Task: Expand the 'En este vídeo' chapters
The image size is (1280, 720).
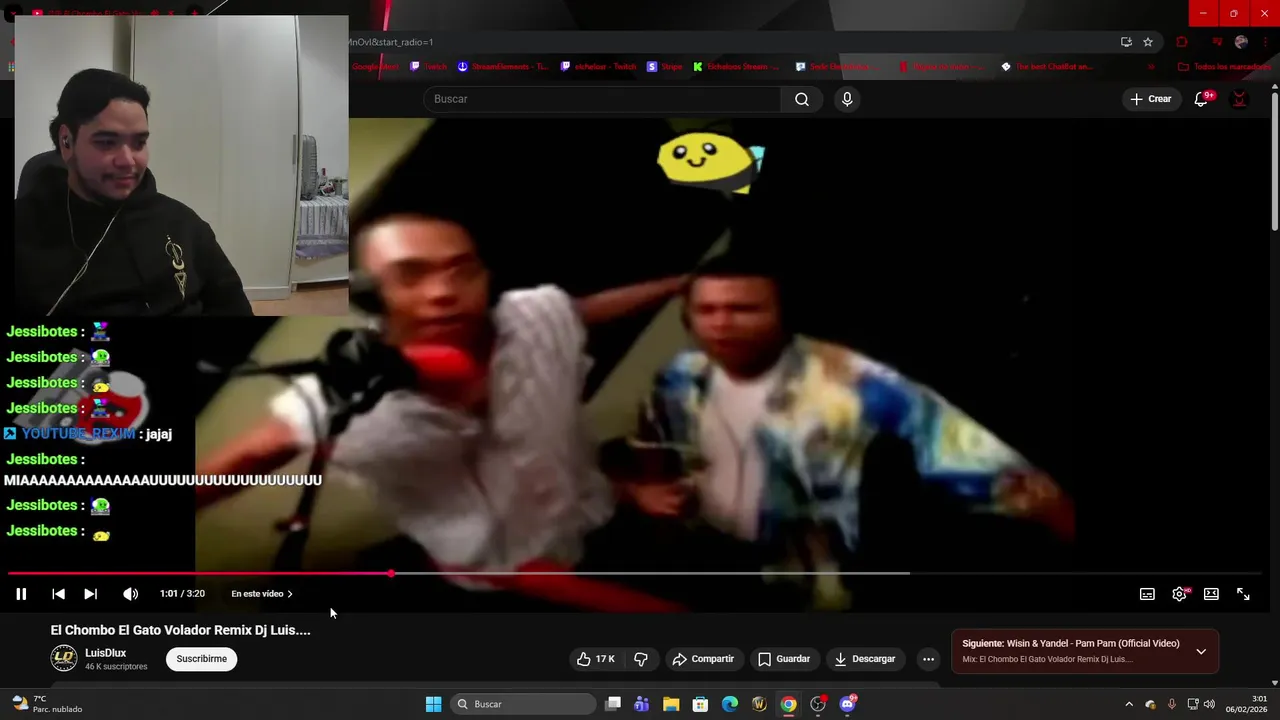Action: click(x=262, y=594)
